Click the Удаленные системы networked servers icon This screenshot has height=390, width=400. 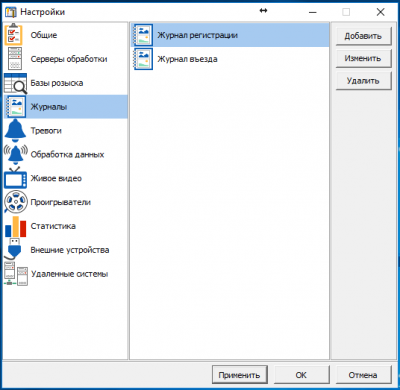16,274
